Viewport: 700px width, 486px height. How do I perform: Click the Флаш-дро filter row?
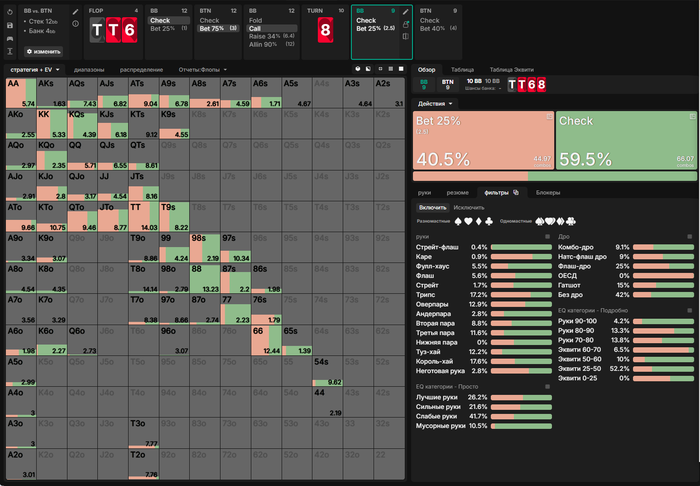pyautogui.click(x=625, y=266)
